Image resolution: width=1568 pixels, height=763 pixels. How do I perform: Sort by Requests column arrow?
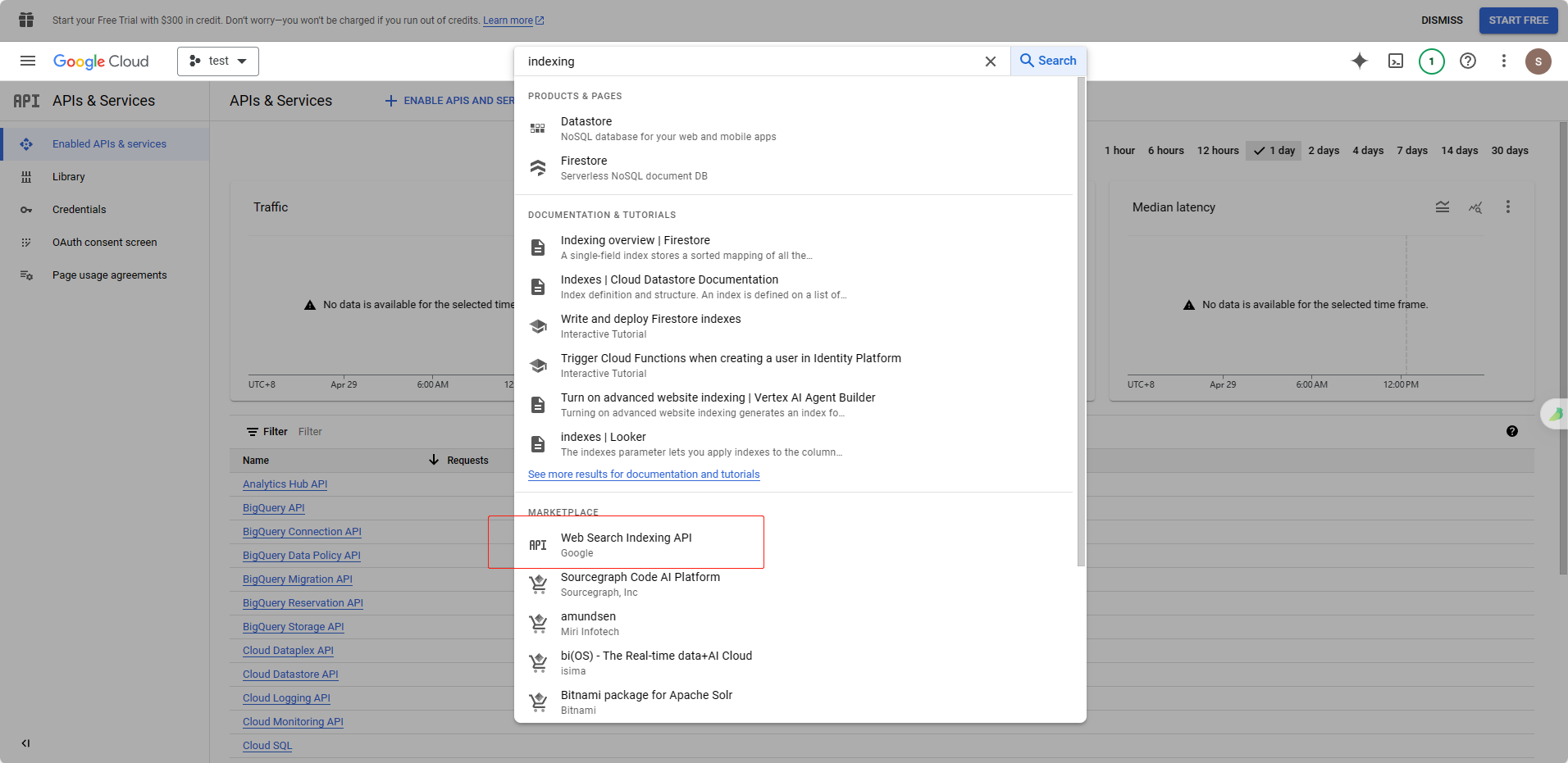coord(434,460)
